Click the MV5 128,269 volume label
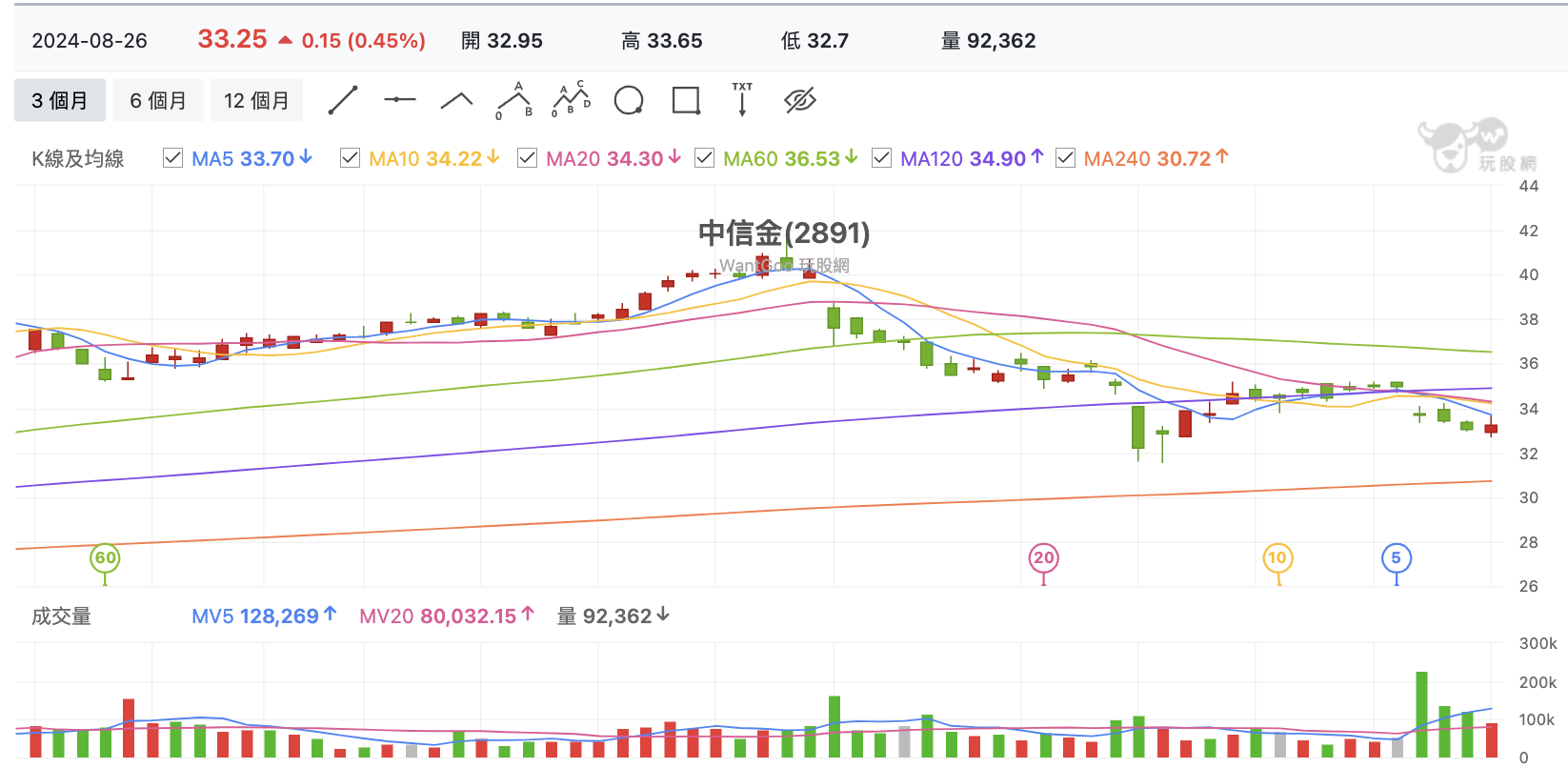Screen dimensions: 1568x768 (264, 616)
